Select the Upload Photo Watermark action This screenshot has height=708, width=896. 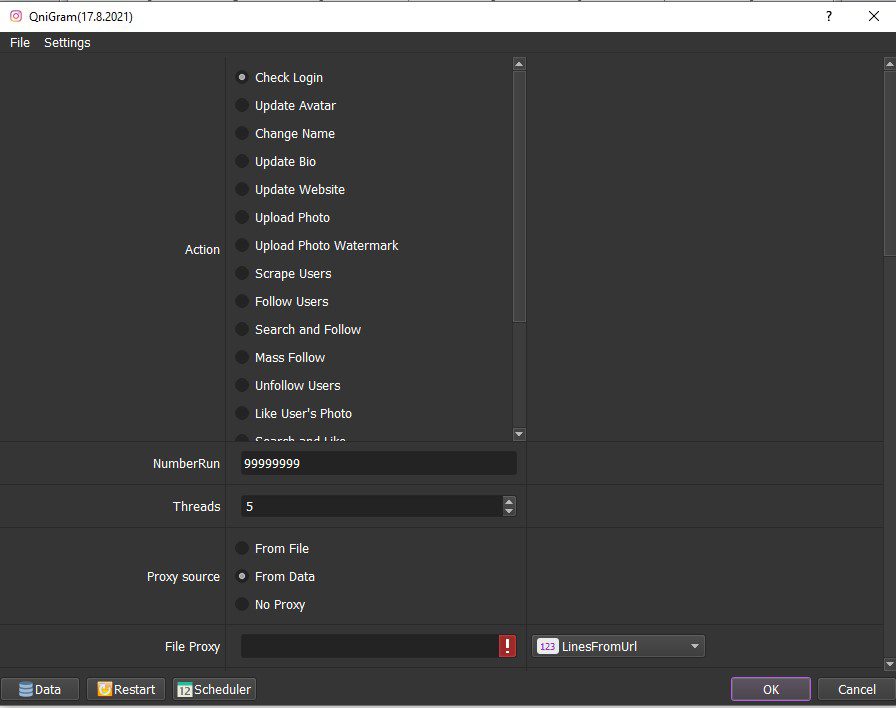(318, 245)
